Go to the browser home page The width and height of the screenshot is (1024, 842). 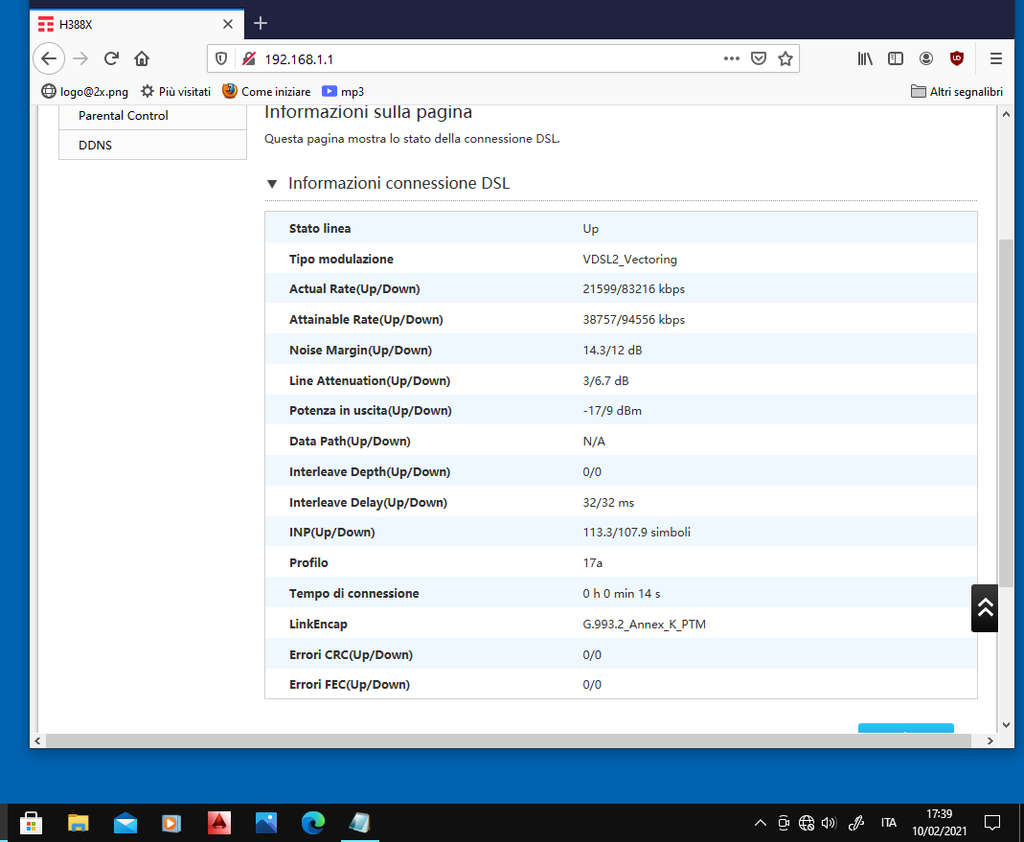pos(142,58)
